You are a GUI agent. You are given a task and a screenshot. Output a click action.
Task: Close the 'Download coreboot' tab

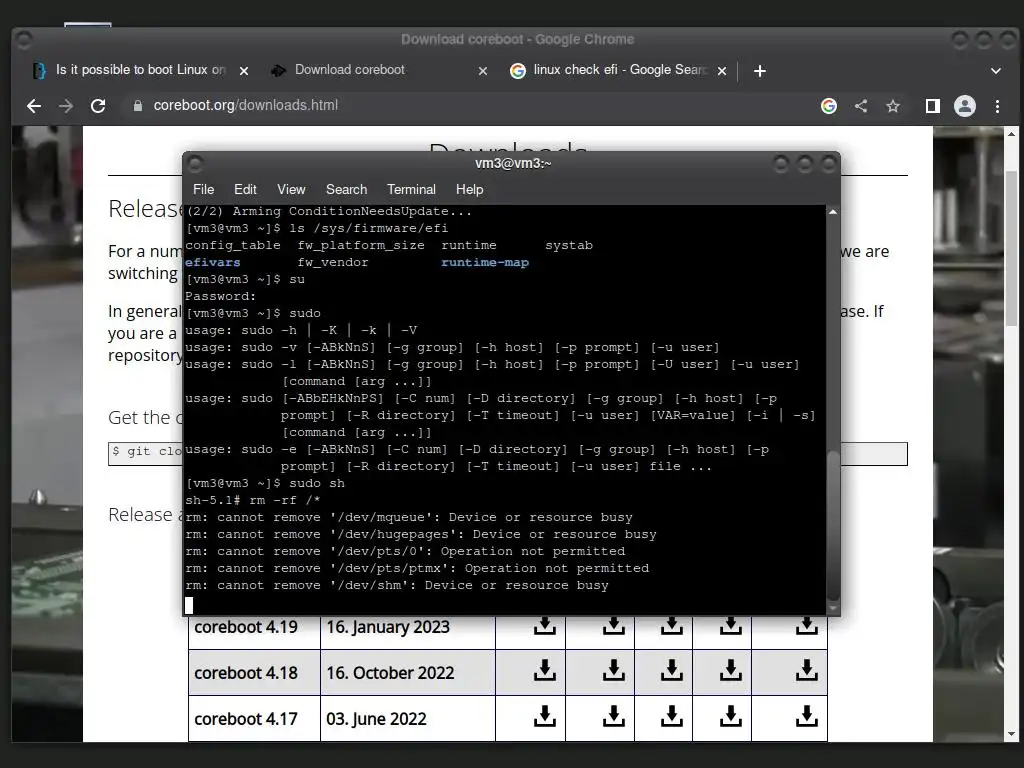(x=483, y=71)
